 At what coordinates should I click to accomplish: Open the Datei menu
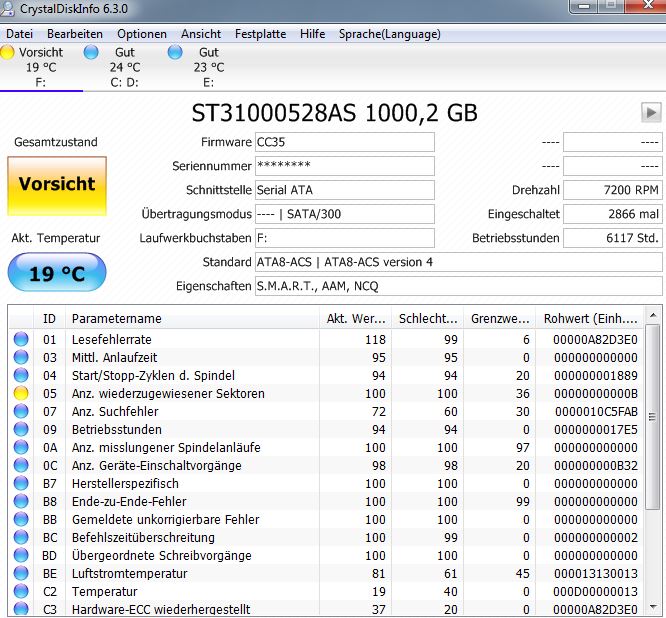pyautogui.click(x=19, y=34)
